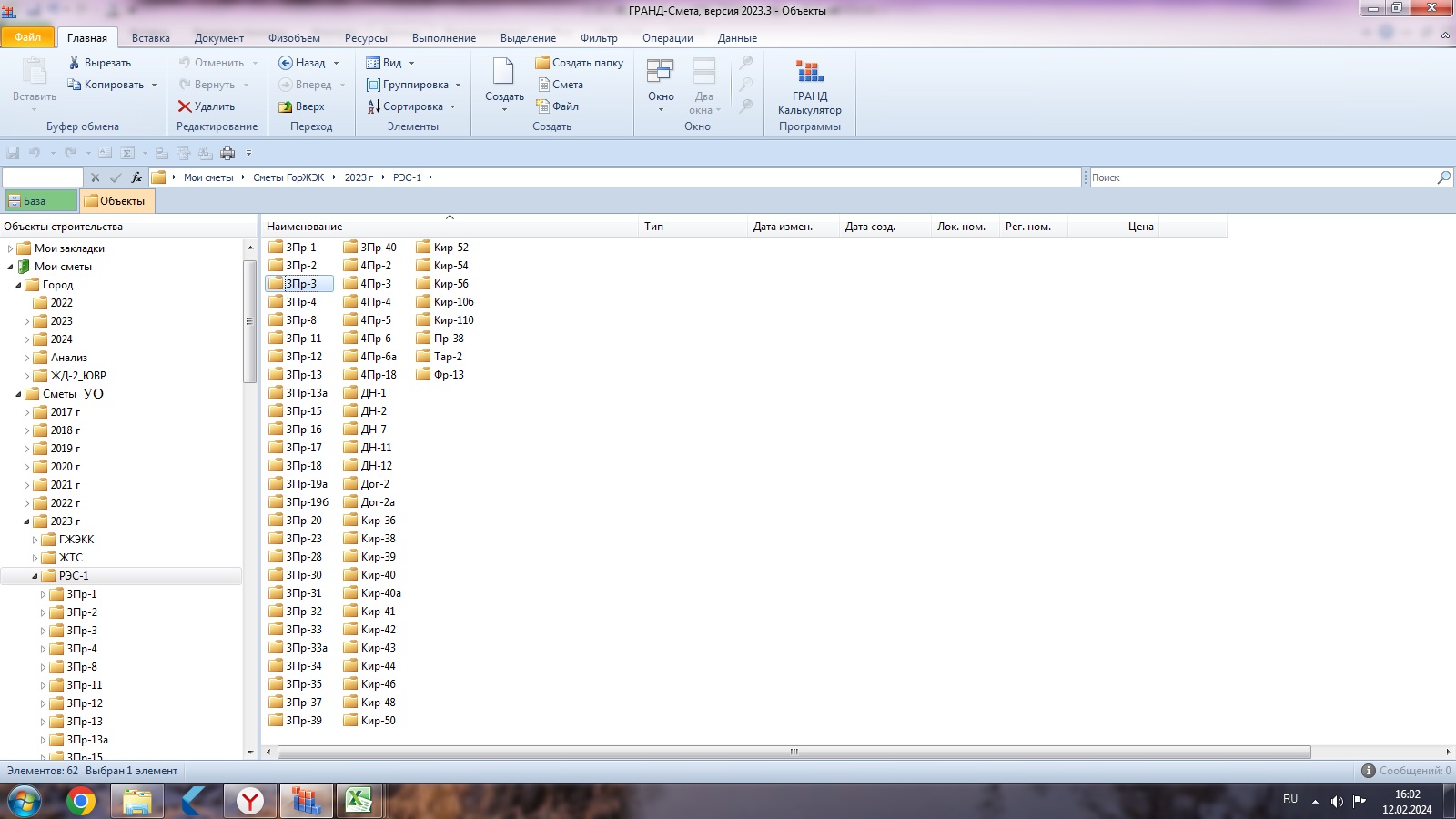1456x819 pixels.
Task: Switch to the Ресурсы ribbon tab
Action: pos(366,38)
